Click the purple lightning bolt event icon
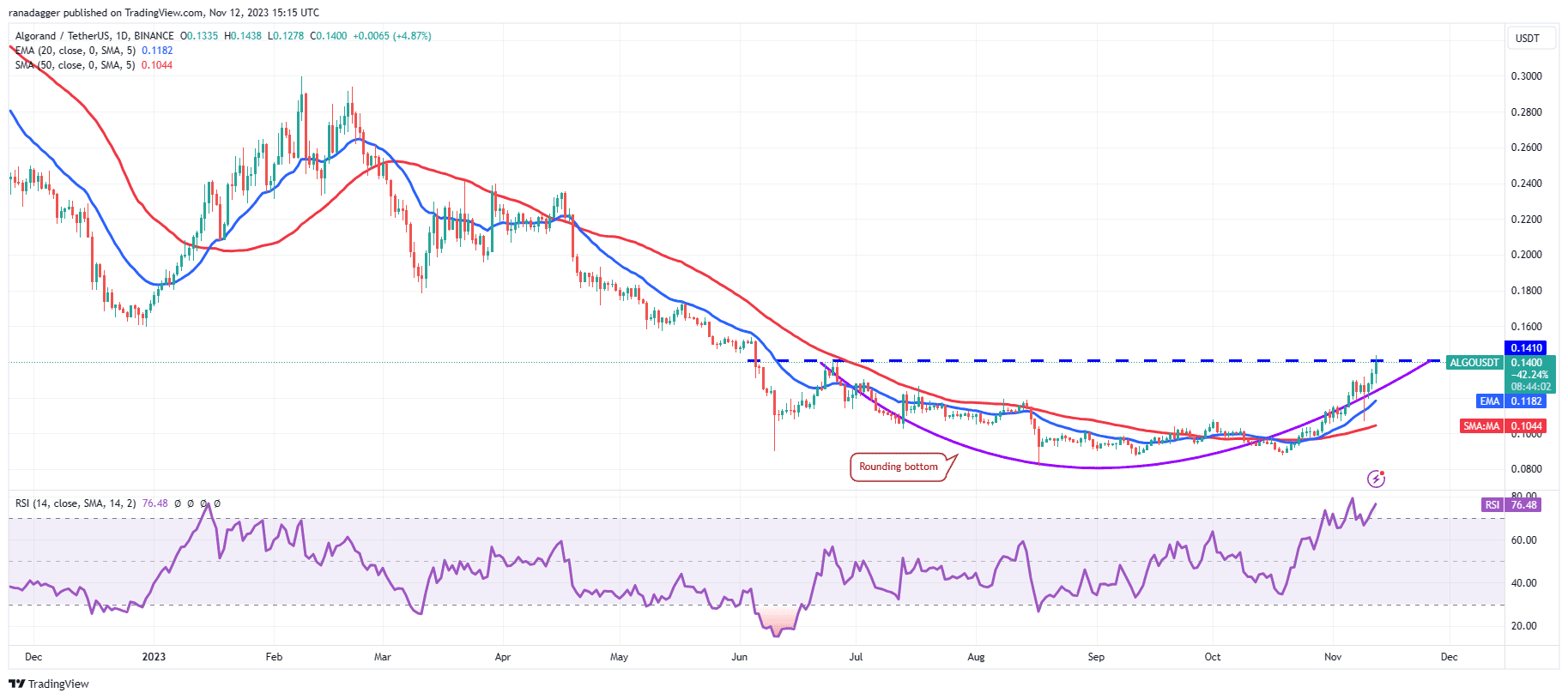This screenshot has height=699, width=1568. [x=1376, y=479]
